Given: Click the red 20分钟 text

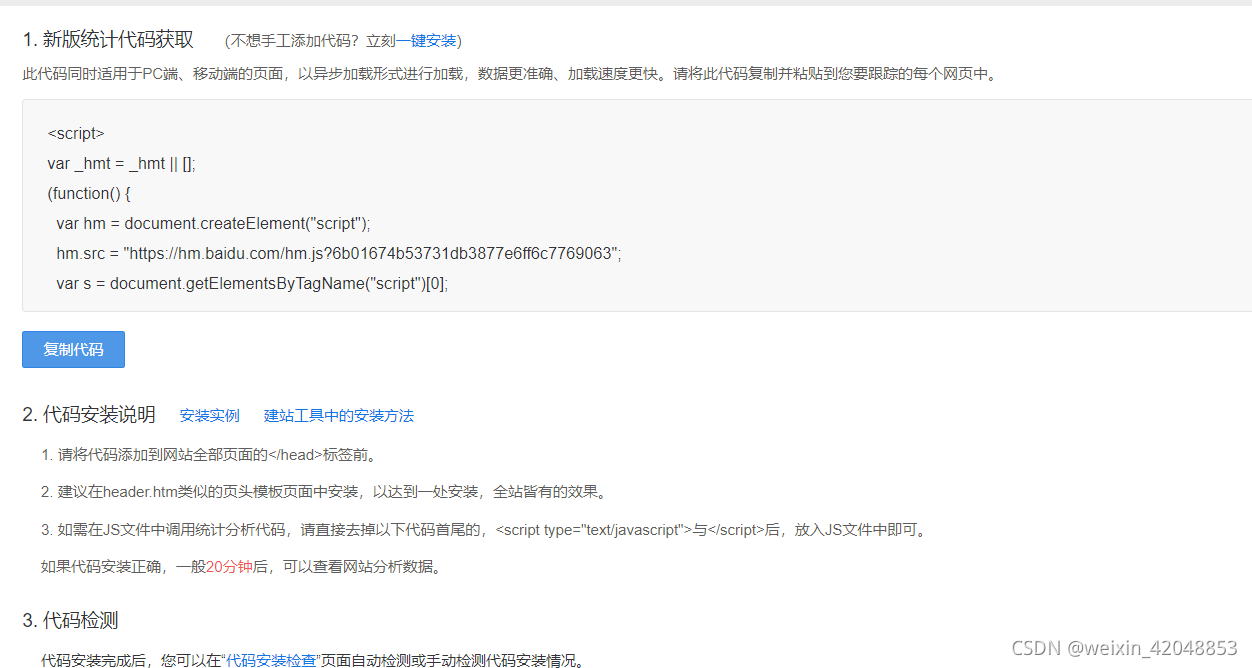Looking at the screenshot, I should click(229, 567).
